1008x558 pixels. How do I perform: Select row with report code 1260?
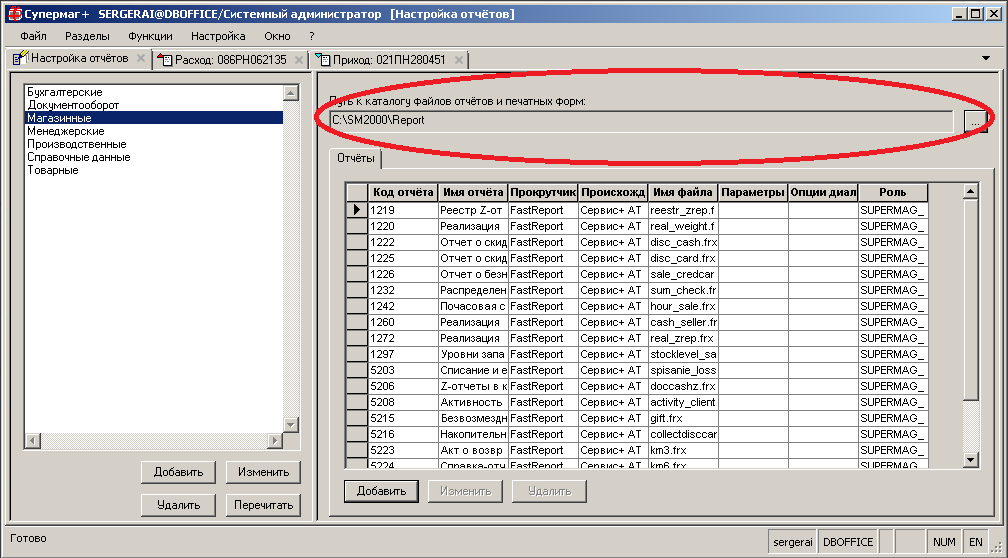403,322
